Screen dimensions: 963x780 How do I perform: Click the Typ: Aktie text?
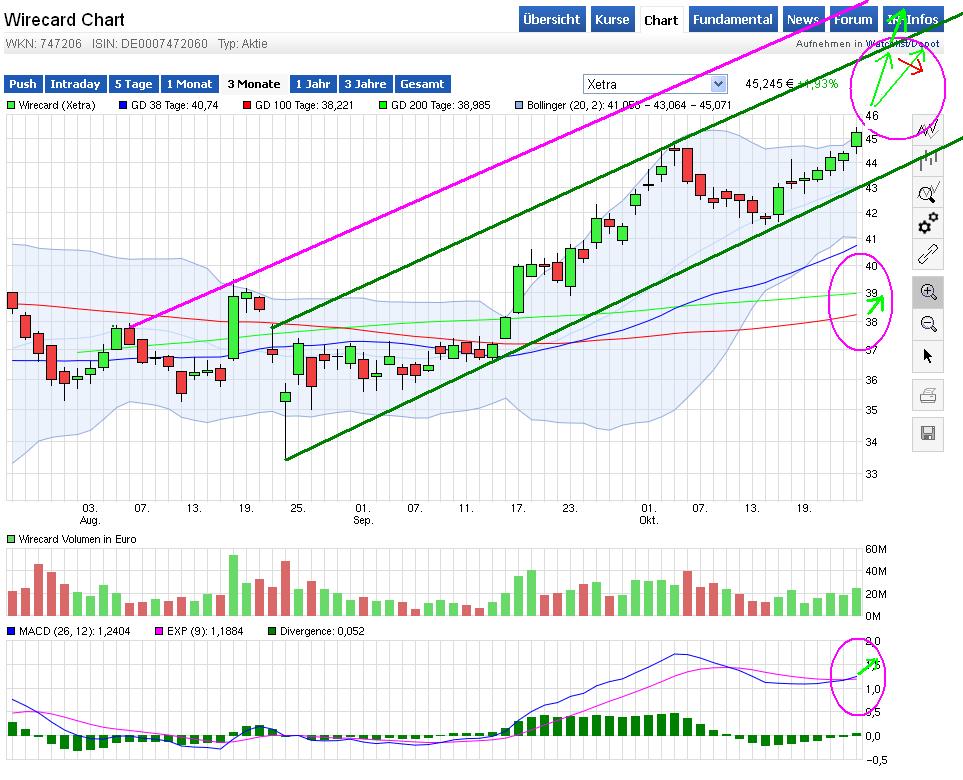click(x=243, y=44)
